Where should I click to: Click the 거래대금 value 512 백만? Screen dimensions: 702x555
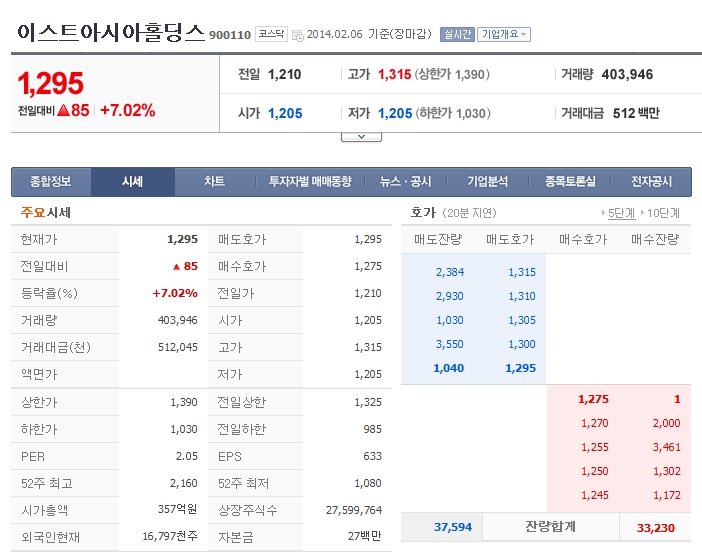(x=636, y=113)
